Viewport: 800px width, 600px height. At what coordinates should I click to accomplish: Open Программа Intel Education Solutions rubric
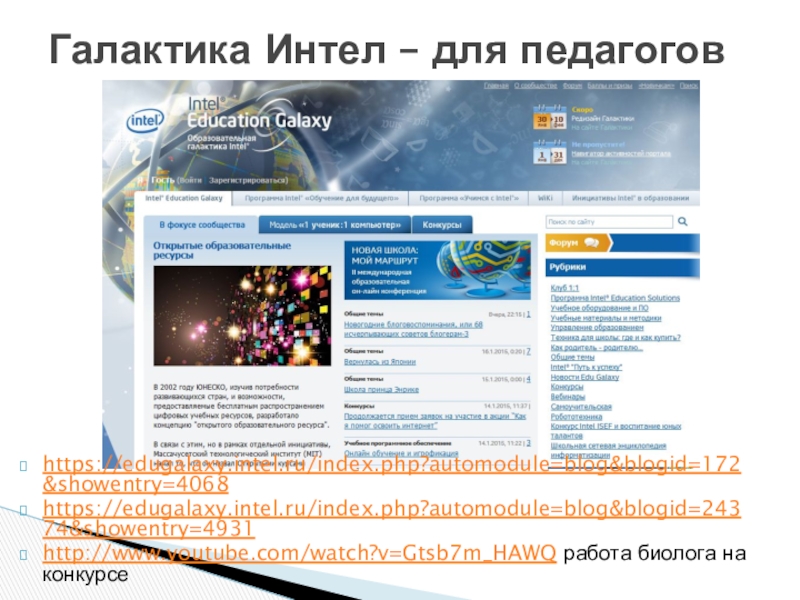coord(615,297)
